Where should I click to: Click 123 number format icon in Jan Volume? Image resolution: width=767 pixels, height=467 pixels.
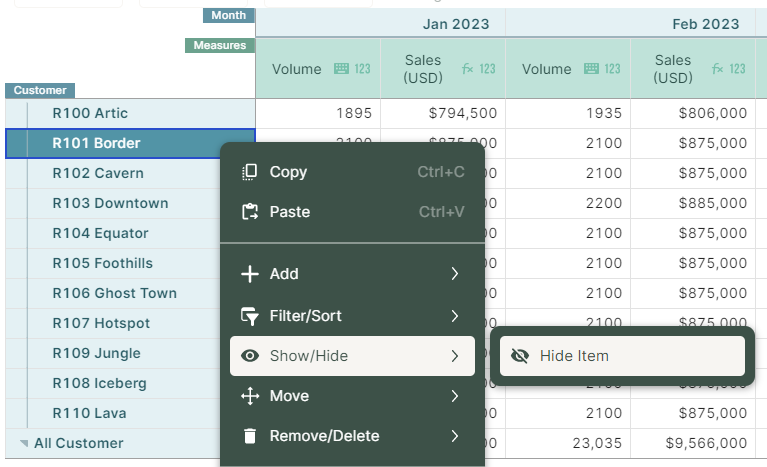(x=362, y=68)
